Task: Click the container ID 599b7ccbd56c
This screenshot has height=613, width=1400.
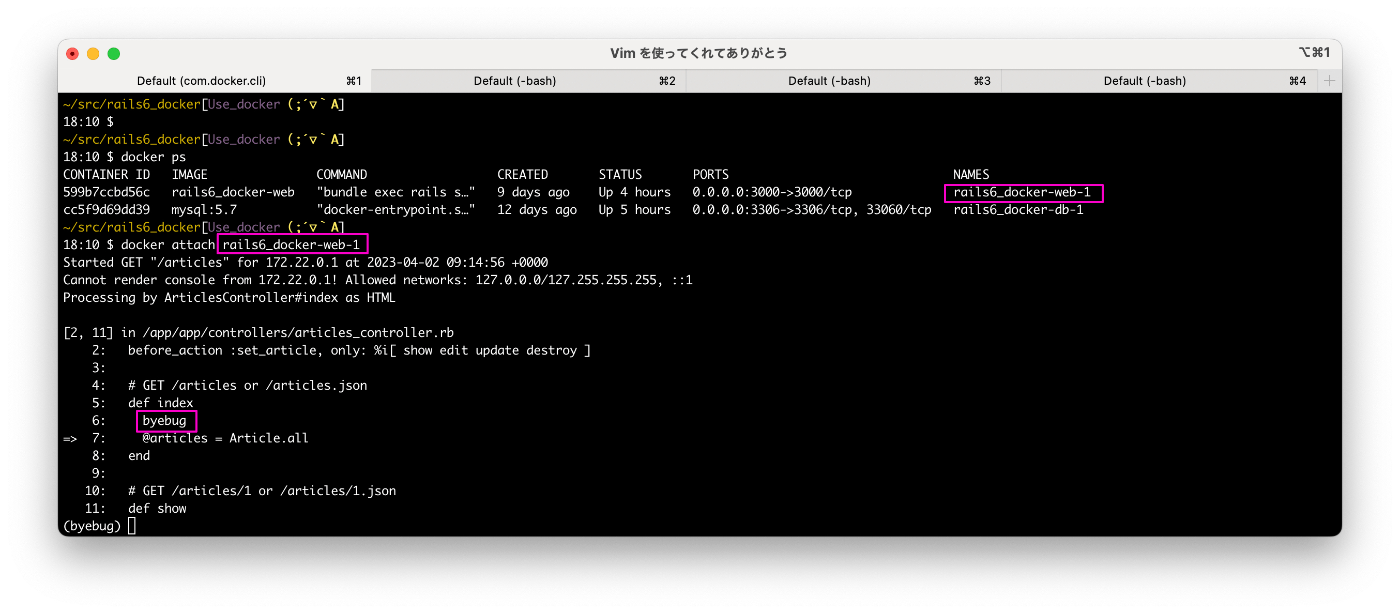Action: click(106, 191)
